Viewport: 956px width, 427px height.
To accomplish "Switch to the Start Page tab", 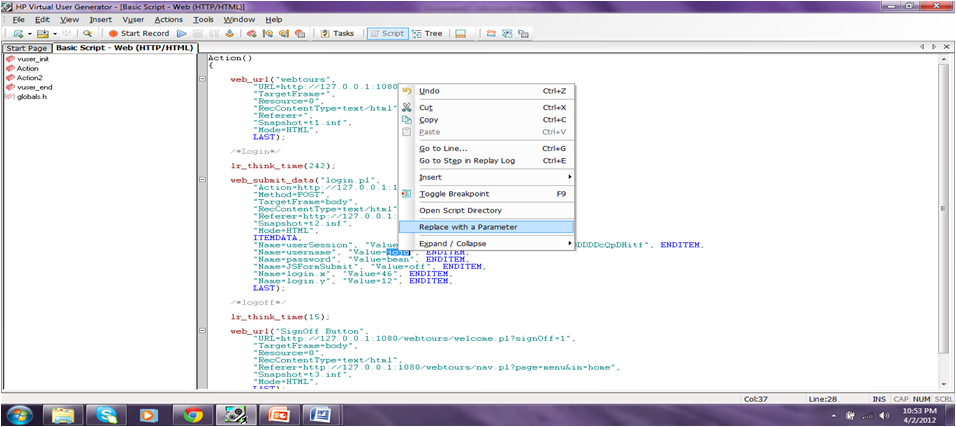I will pos(26,48).
